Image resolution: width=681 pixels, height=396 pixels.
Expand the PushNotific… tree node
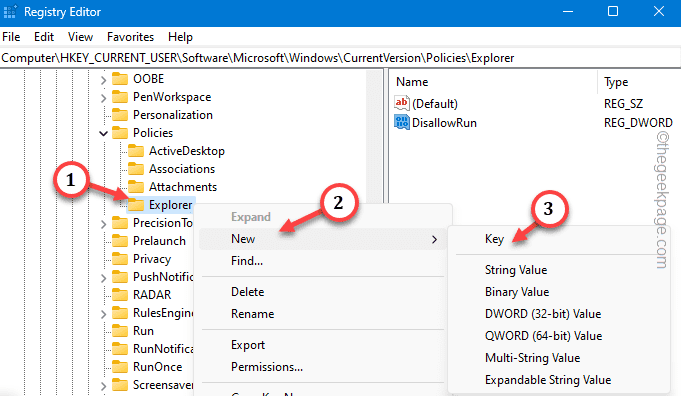103,277
